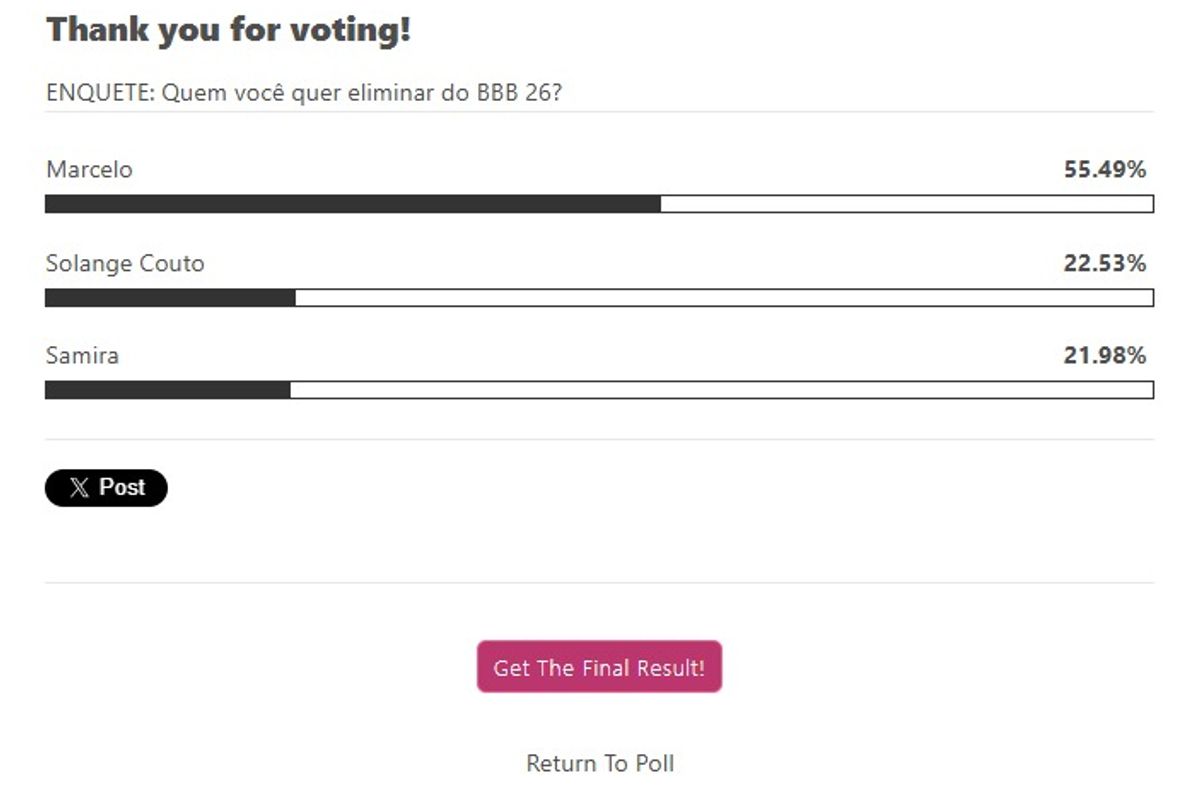Click the 55.49% result value
This screenshot has width=1200, height=800.
pyautogui.click(x=1104, y=170)
